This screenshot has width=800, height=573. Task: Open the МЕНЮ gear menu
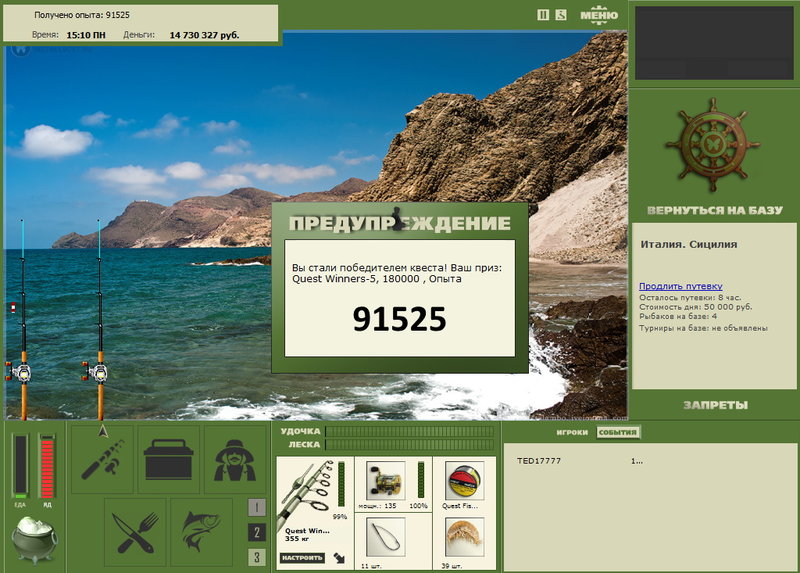click(x=599, y=15)
